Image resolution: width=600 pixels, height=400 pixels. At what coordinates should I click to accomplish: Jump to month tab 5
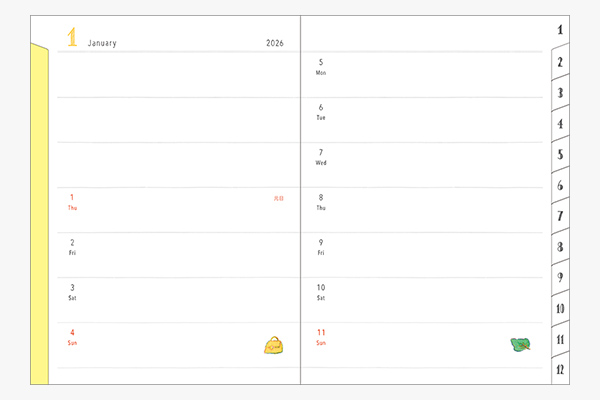coord(560,155)
